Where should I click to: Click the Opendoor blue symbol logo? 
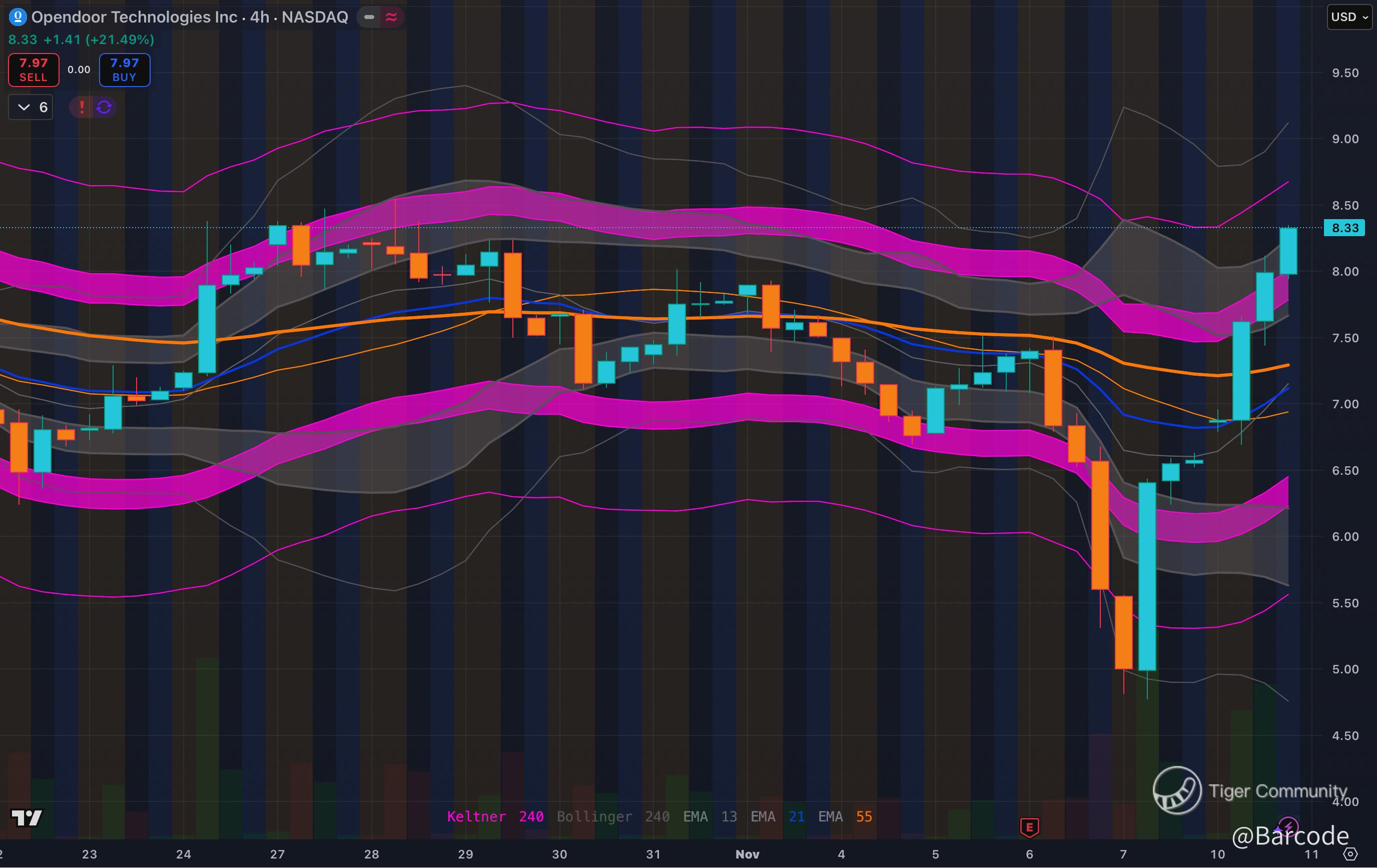tap(18, 17)
